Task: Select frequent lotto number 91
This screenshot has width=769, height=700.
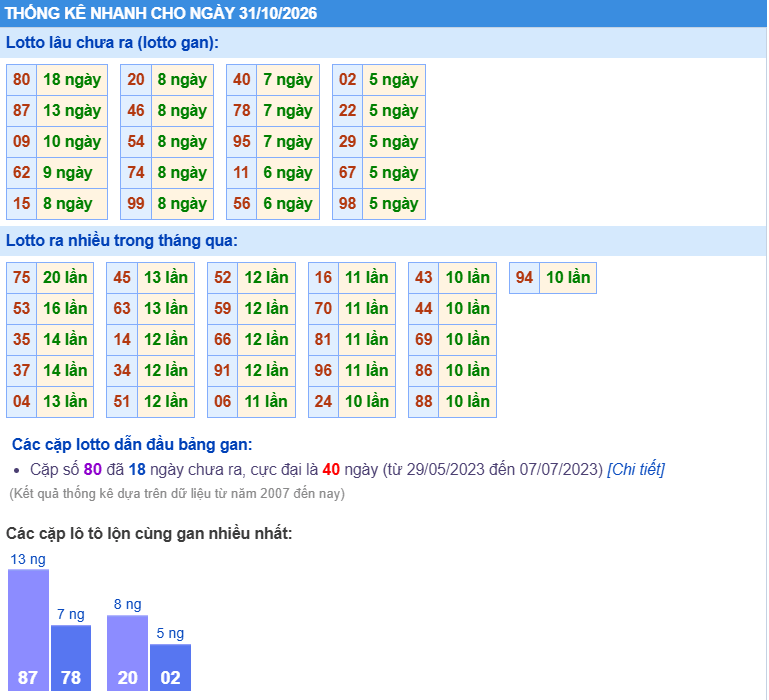Action: point(223,370)
